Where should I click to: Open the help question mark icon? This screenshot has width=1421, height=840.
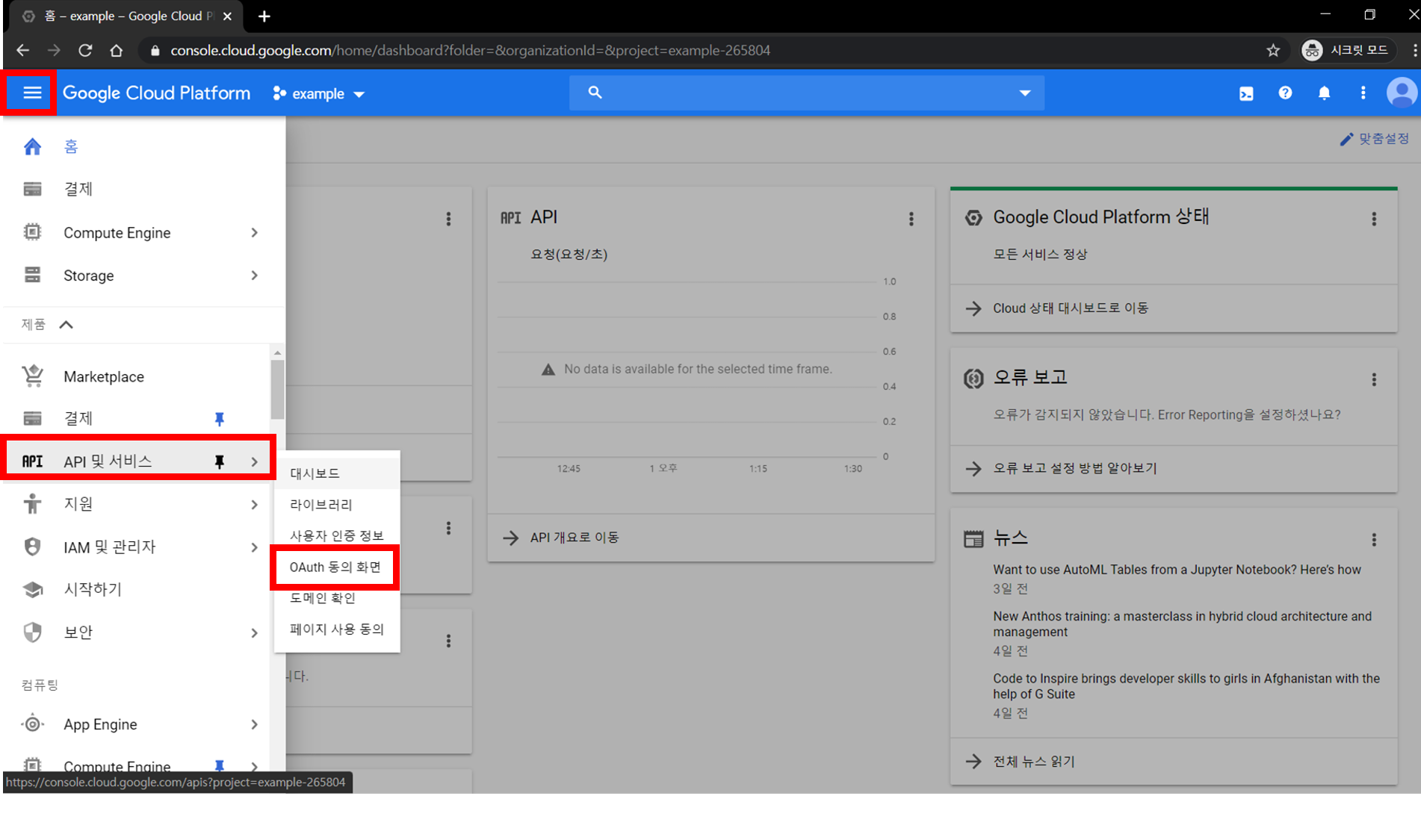1285,93
